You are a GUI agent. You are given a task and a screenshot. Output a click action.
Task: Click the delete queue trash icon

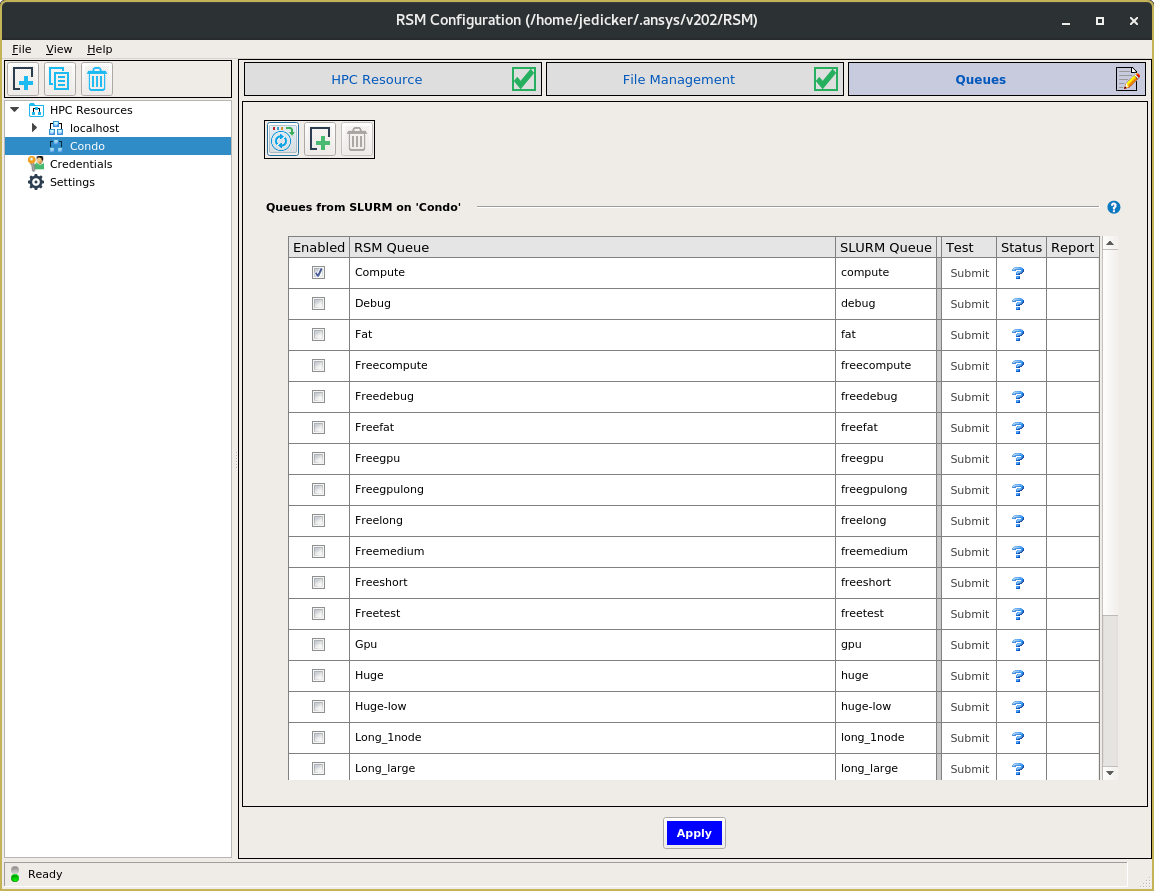pos(357,139)
